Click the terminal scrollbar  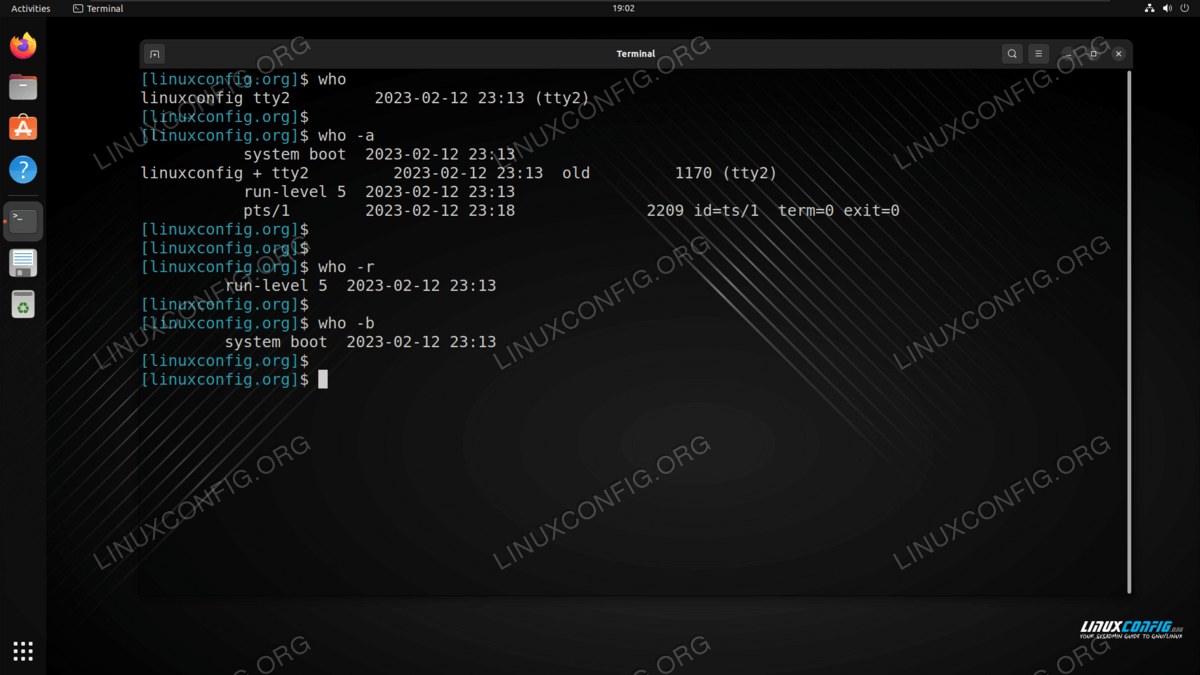pos(1129,330)
